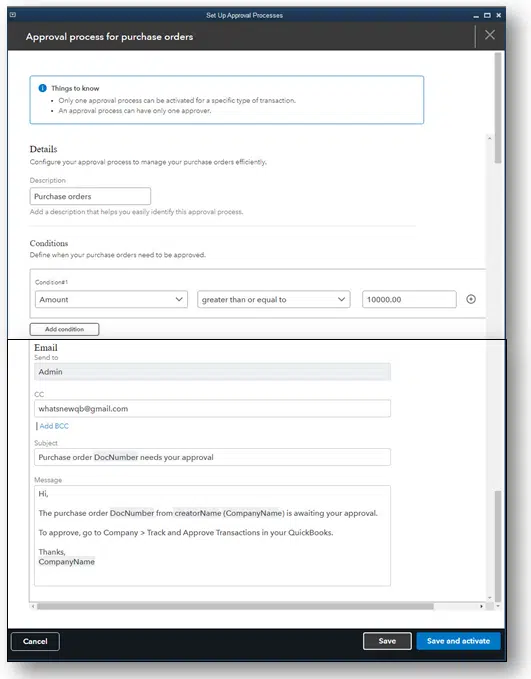The height and width of the screenshot is (679, 531).
Task: Open the Amount condition dropdown
Action: (x=111, y=299)
